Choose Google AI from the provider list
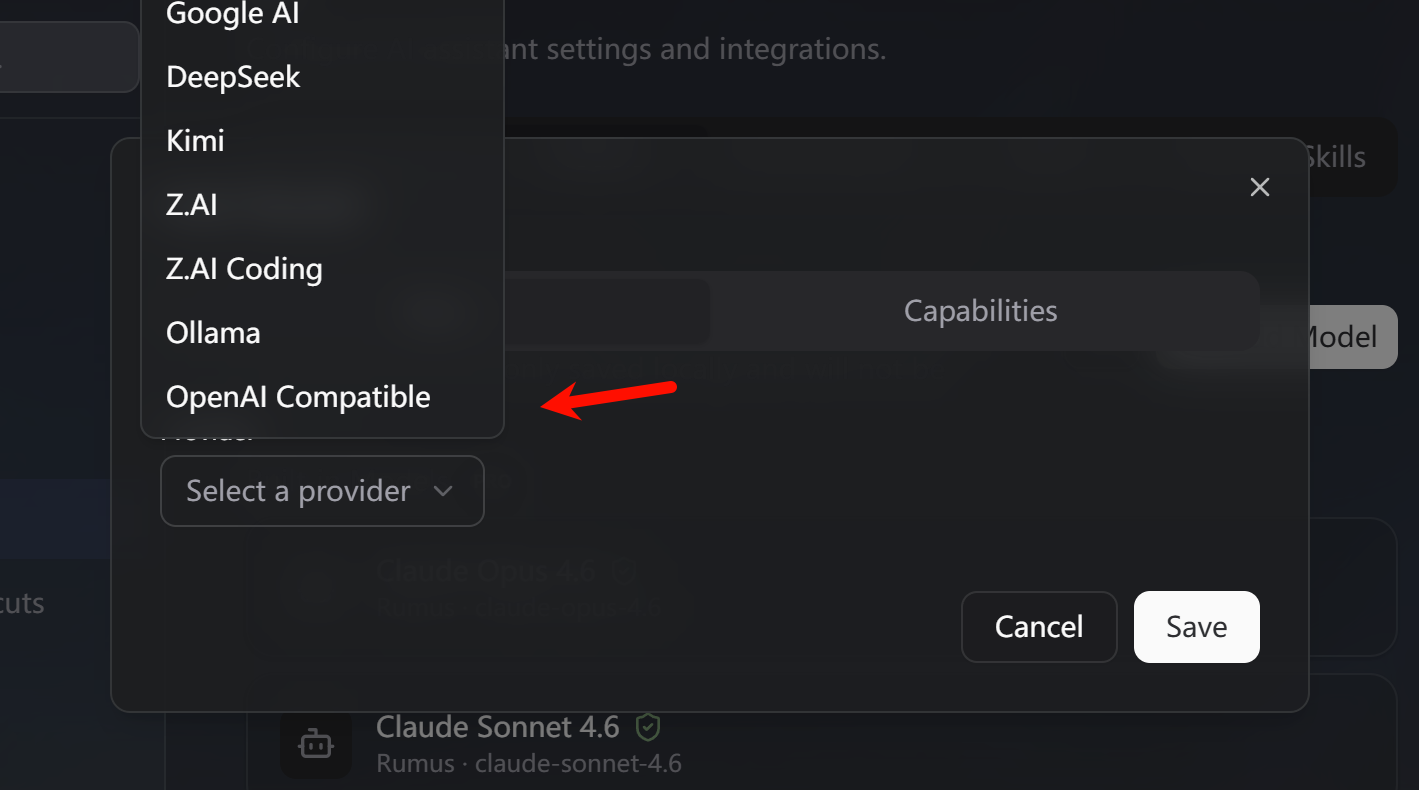 click(x=233, y=14)
